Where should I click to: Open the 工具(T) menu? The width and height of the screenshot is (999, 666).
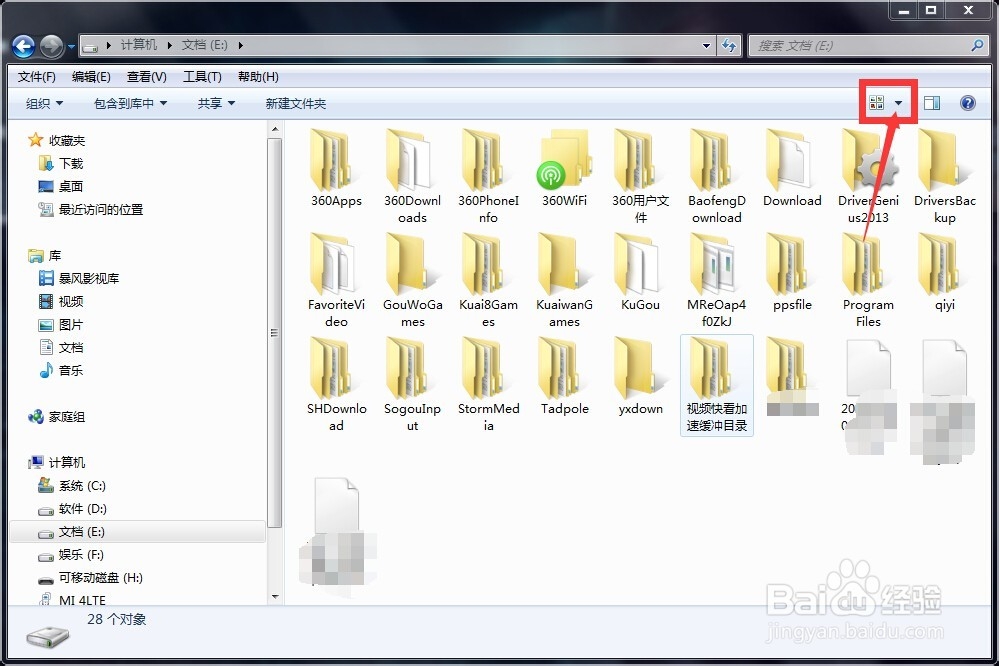[x=202, y=77]
